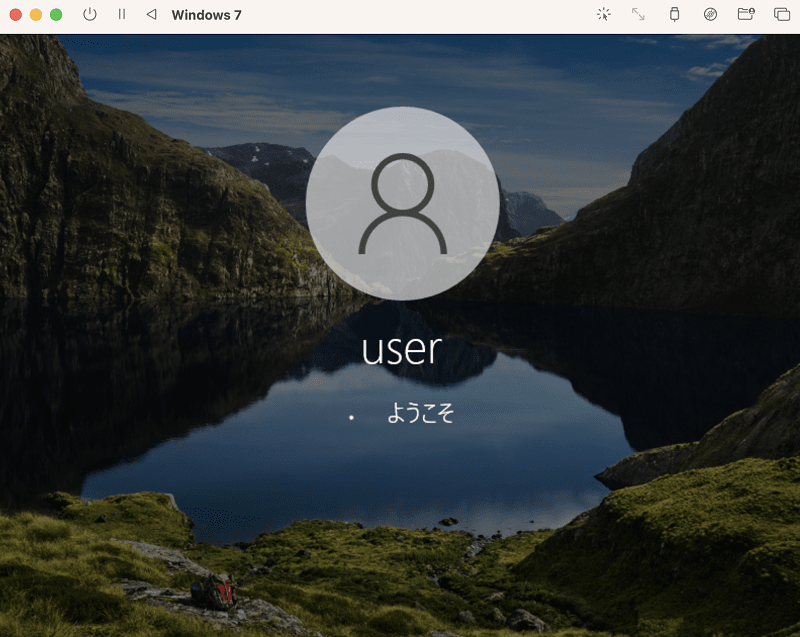Open the disc drive image menu
800x637 pixels.
(x=710, y=14)
